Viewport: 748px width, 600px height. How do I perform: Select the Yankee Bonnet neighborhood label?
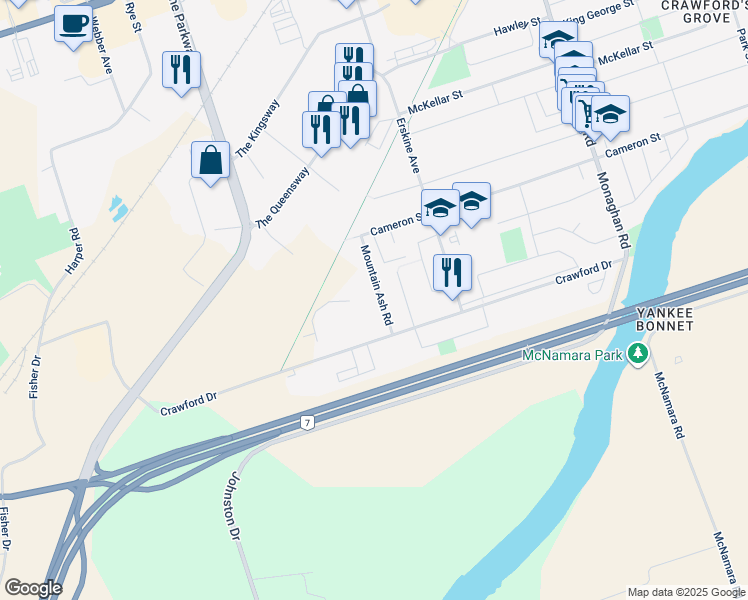(665, 320)
